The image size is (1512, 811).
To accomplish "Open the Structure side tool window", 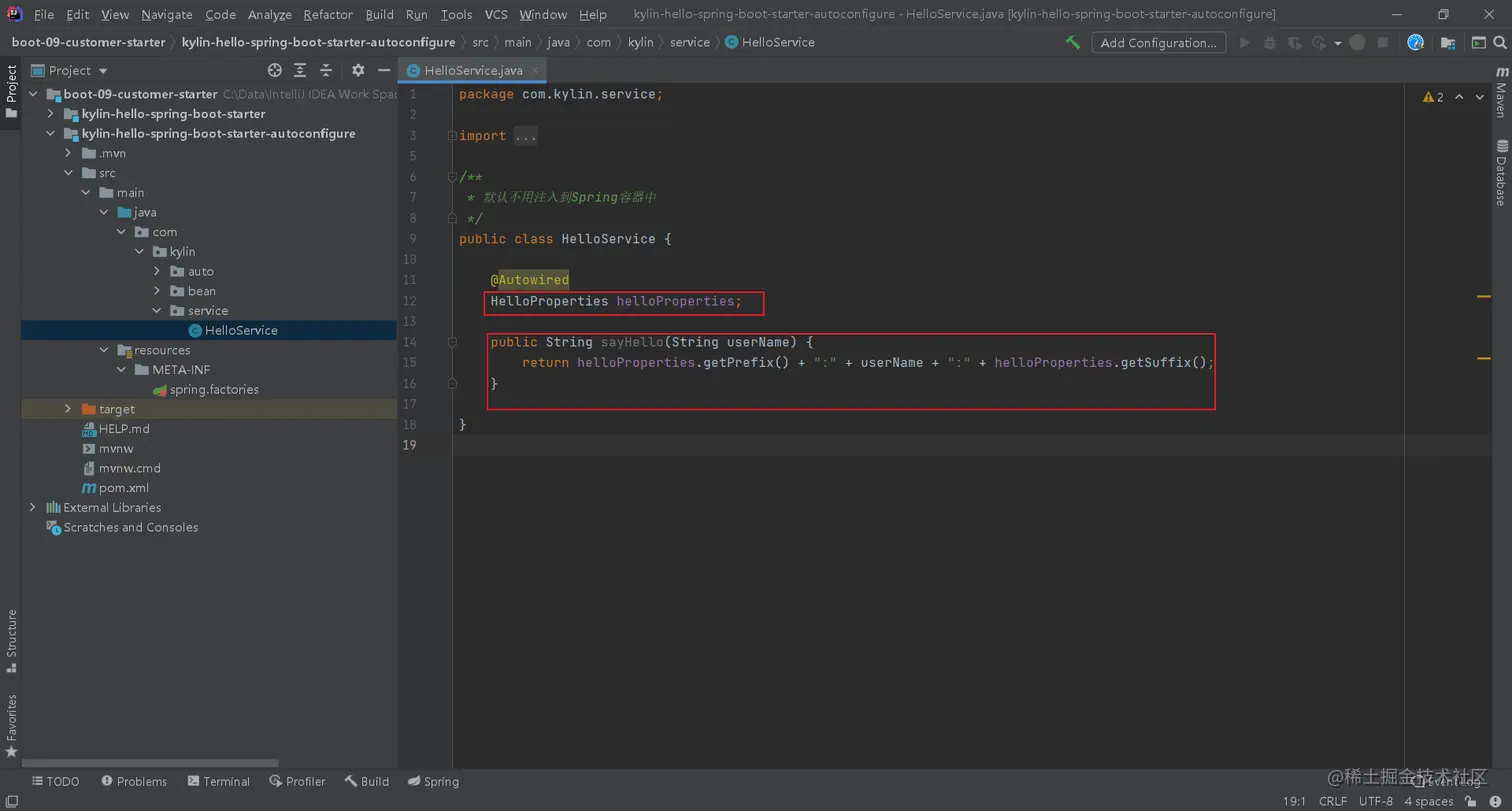I will [x=11, y=640].
